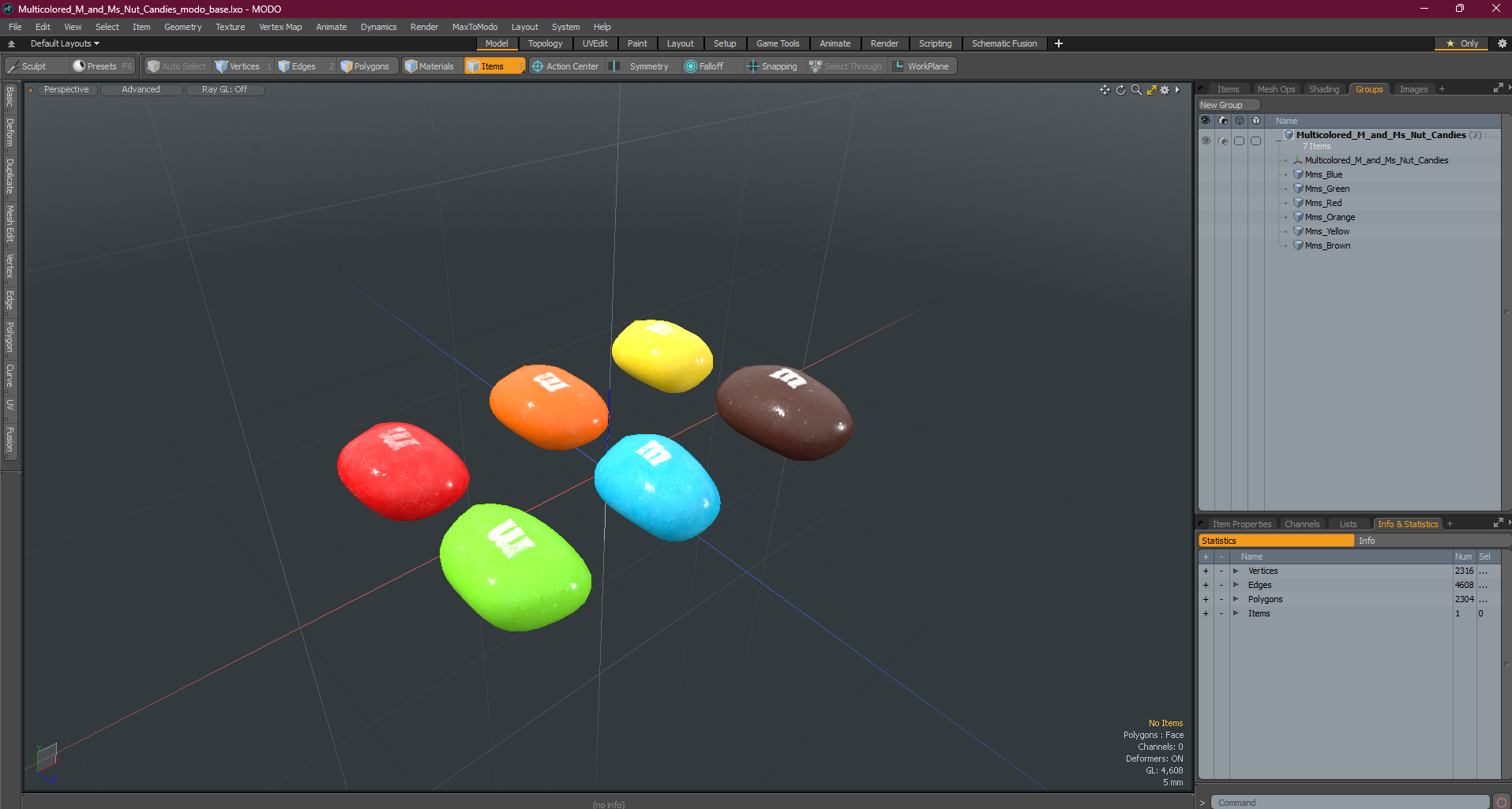Image resolution: width=1512 pixels, height=809 pixels.
Task: Click the yellow viewport maximize arrows icon
Action: [1151, 90]
